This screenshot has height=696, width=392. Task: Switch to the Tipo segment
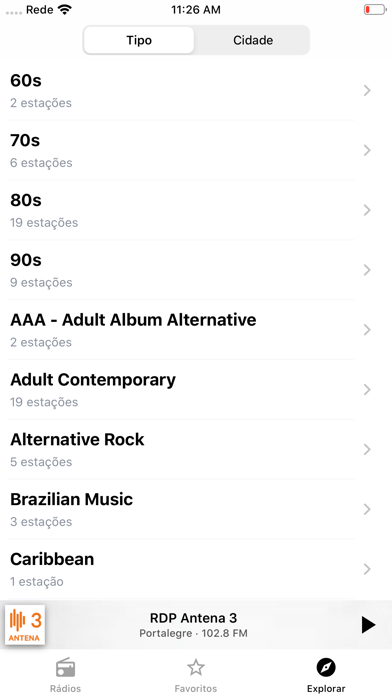pyautogui.click(x=139, y=40)
